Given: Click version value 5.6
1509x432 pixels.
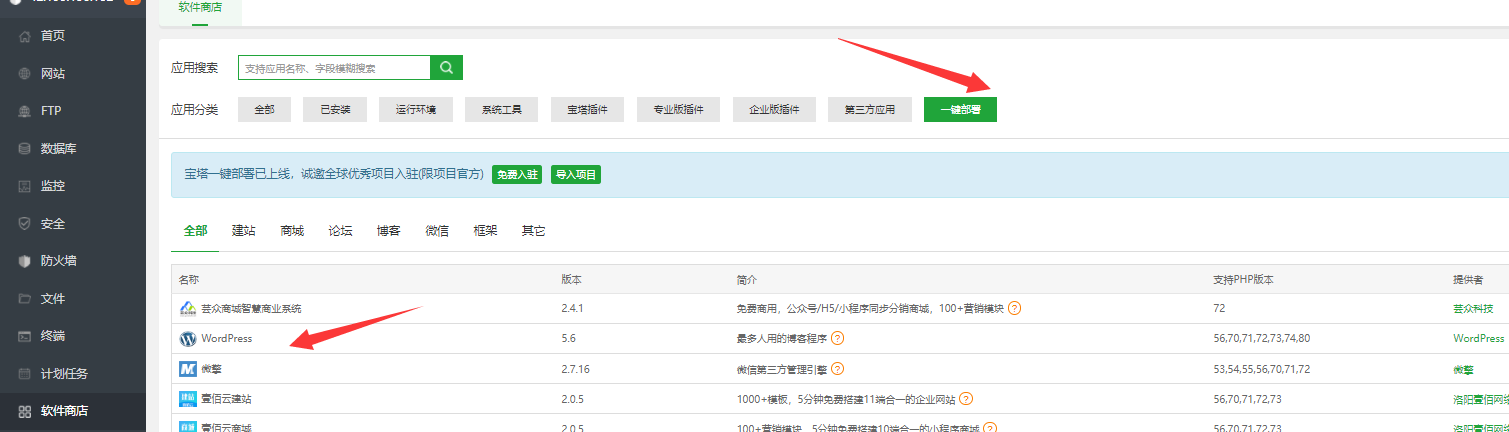Looking at the screenshot, I should pyautogui.click(x=569, y=339).
